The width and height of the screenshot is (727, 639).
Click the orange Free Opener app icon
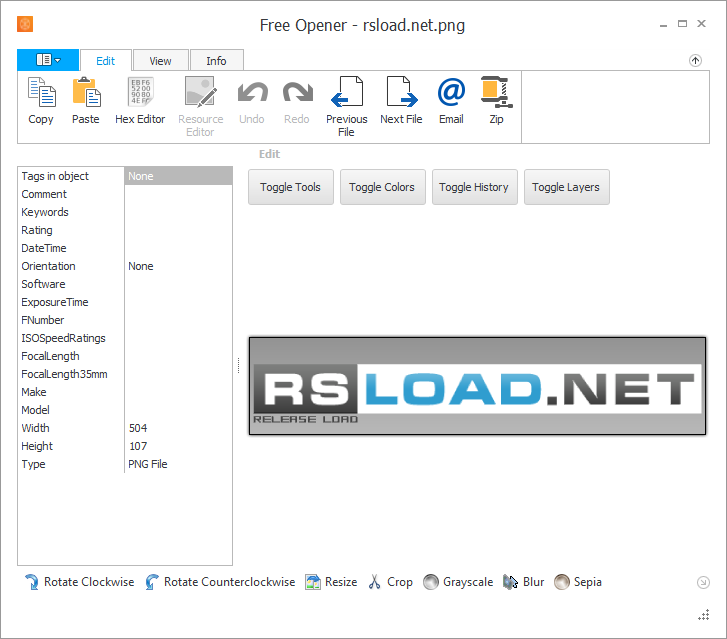tap(25, 24)
